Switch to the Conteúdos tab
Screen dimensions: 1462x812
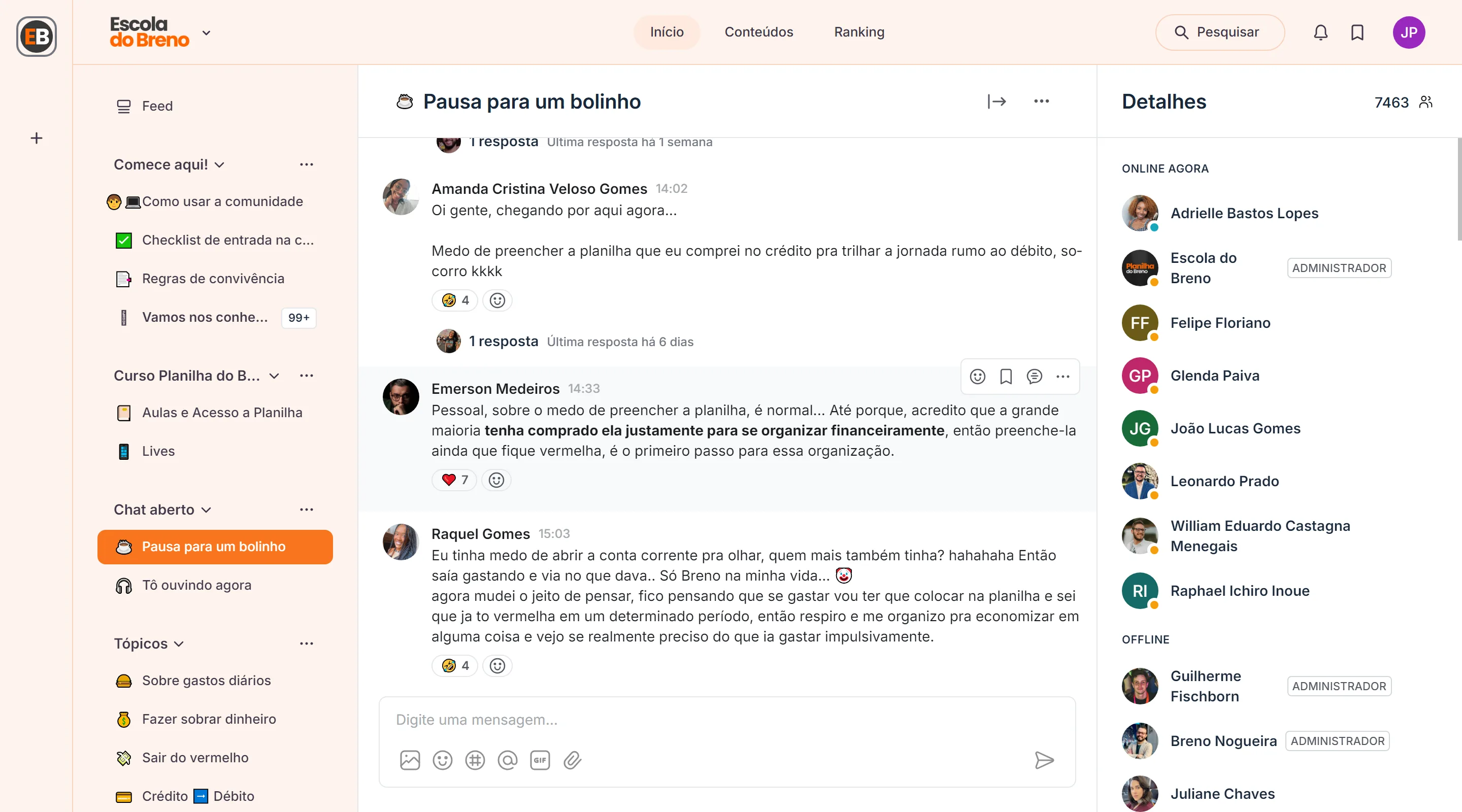click(758, 32)
